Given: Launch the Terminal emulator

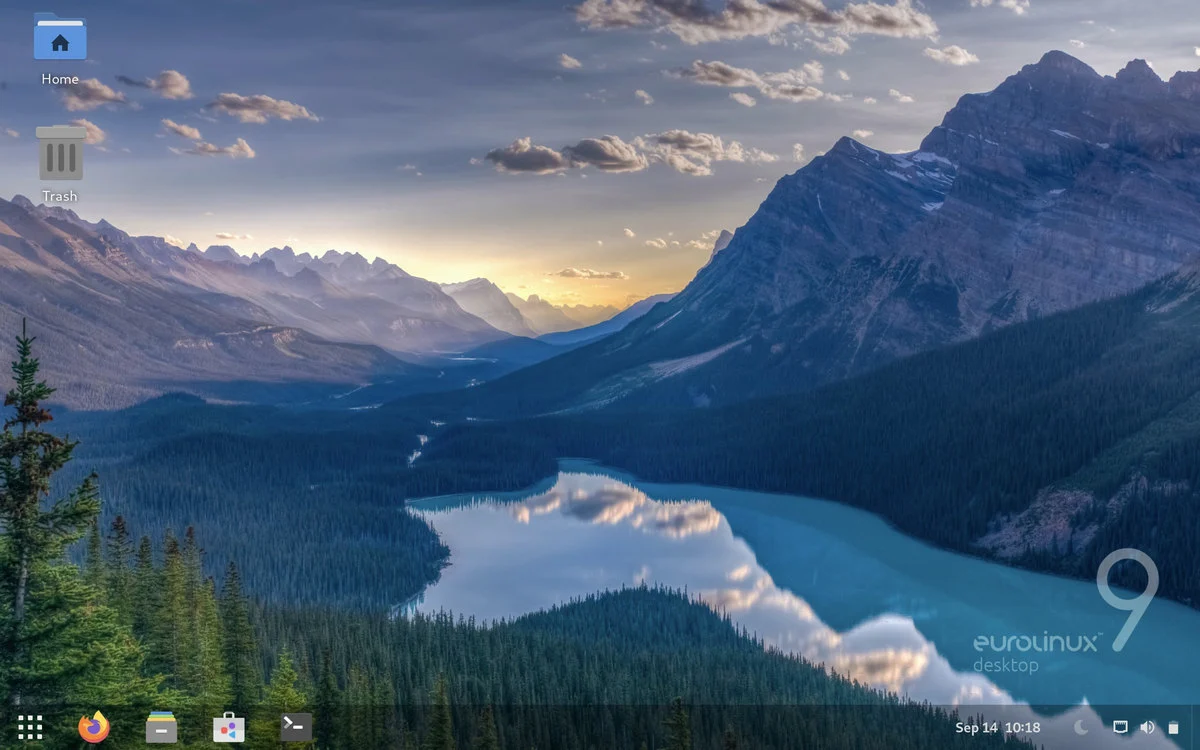Looking at the screenshot, I should [294, 727].
